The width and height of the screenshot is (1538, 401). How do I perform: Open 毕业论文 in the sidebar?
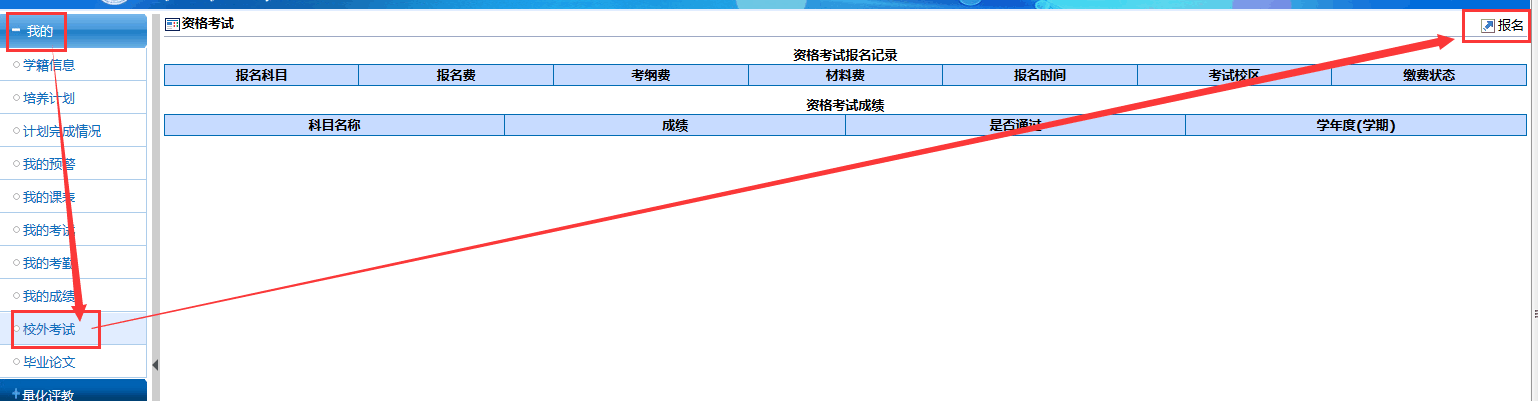coord(49,362)
